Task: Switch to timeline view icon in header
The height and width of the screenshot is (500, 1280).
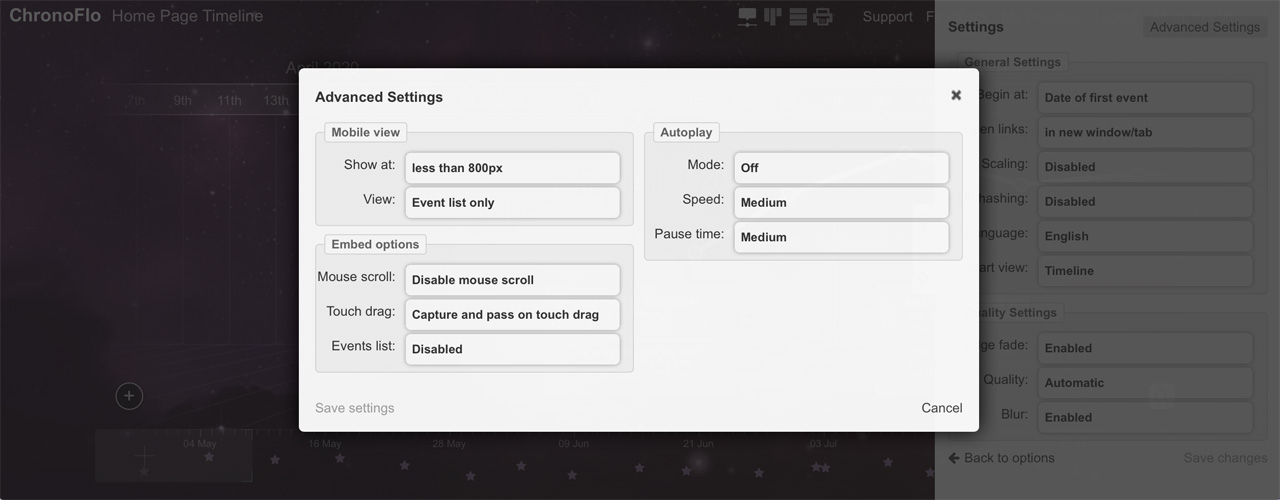Action: (x=748, y=17)
